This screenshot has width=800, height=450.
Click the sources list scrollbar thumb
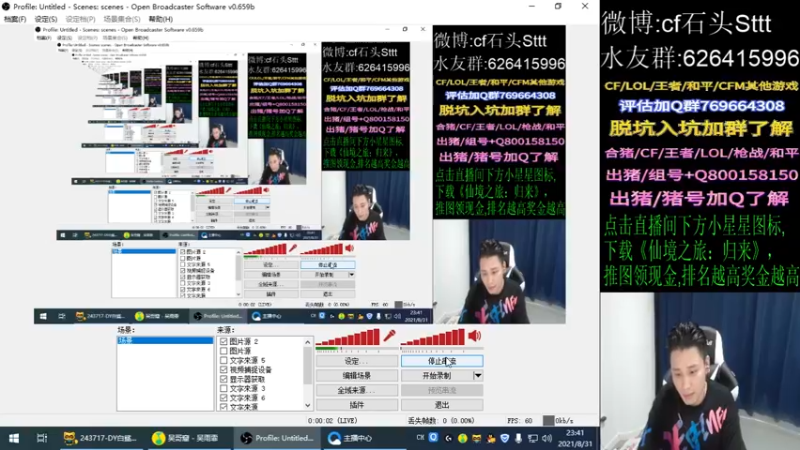point(308,366)
